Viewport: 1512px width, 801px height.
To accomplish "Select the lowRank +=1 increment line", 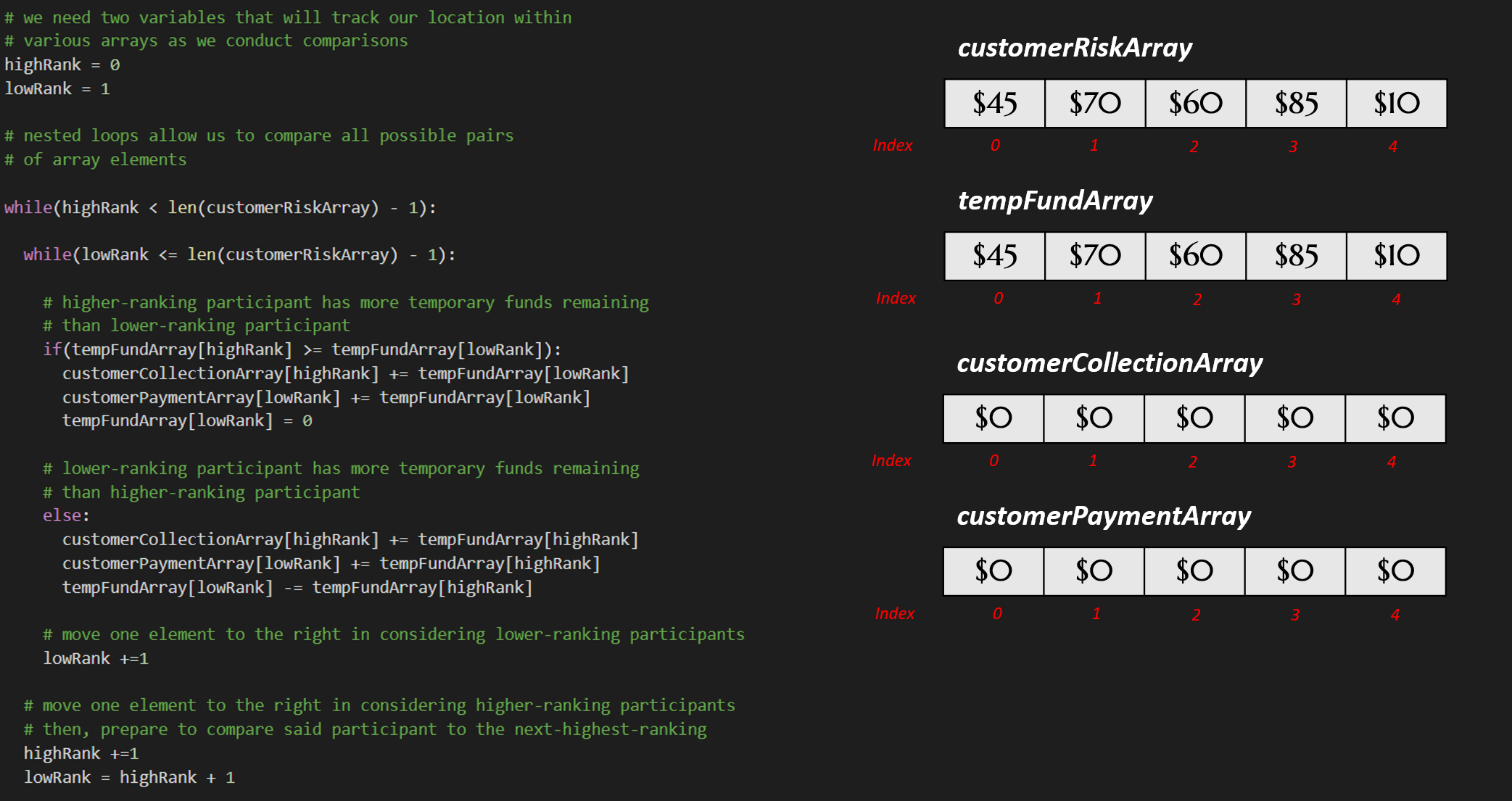I will tap(95, 657).
